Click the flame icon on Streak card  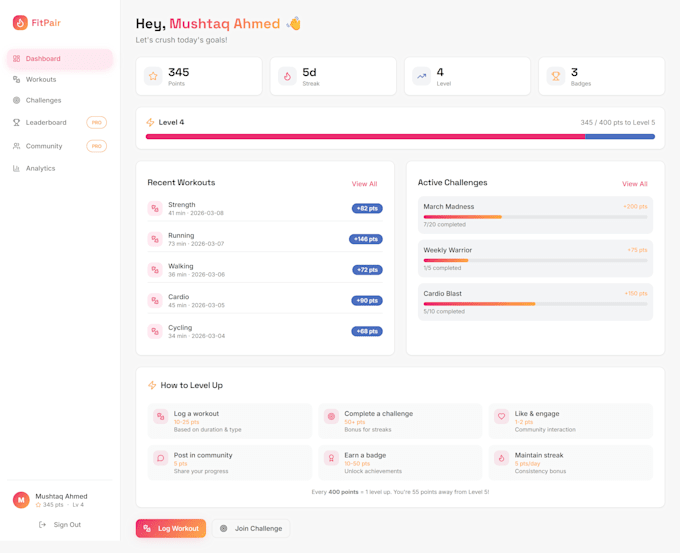[287, 76]
